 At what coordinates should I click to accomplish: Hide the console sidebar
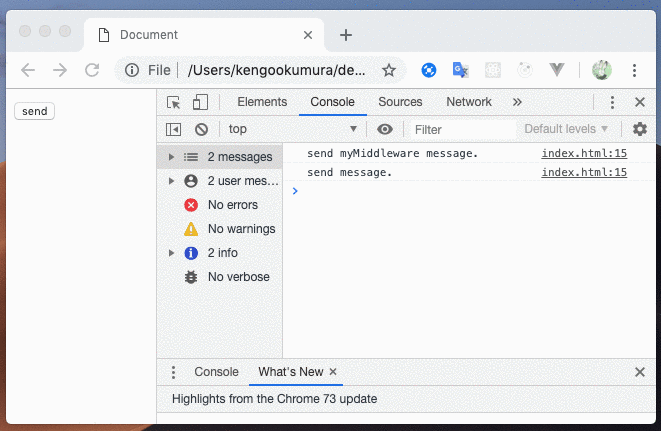click(x=173, y=129)
